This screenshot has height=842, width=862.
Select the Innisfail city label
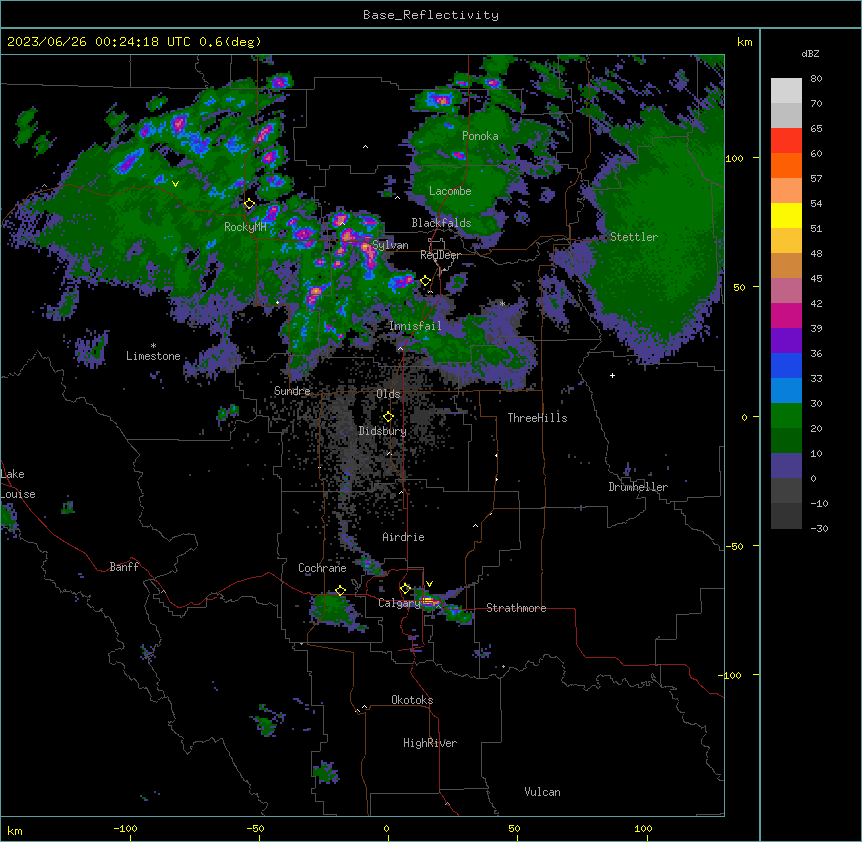(x=415, y=326)
